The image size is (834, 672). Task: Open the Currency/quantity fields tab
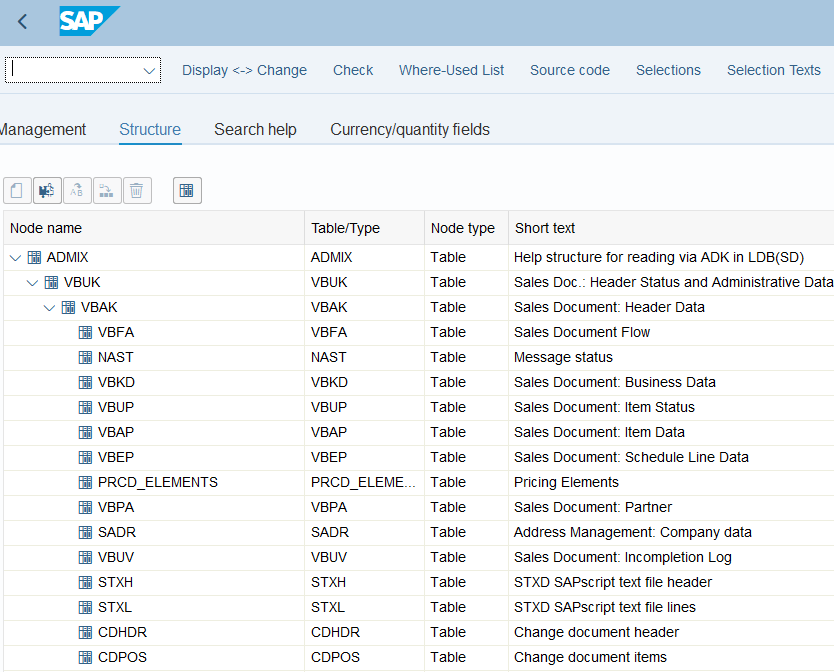410,129
